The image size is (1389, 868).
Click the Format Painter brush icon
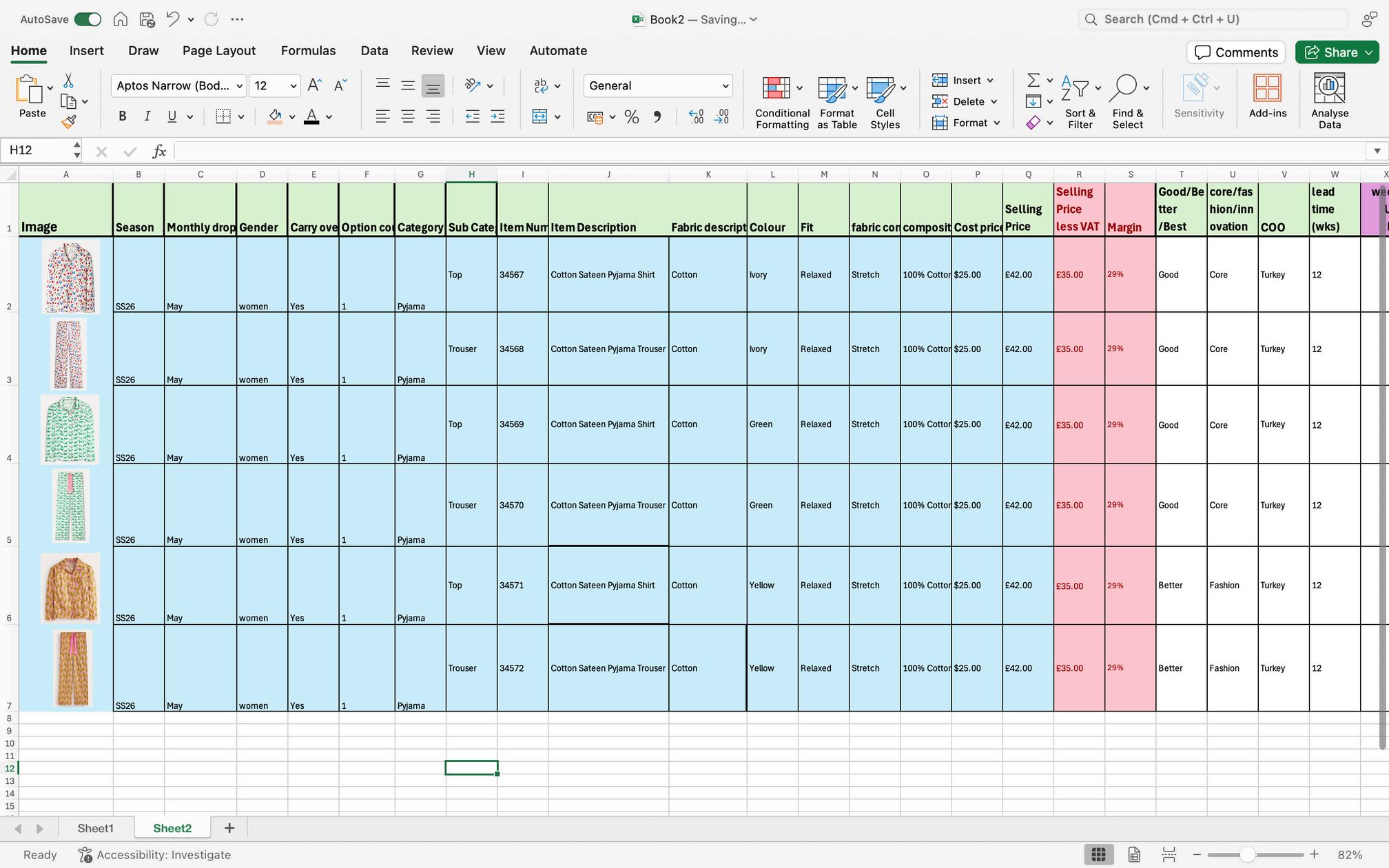click(68, 123)
